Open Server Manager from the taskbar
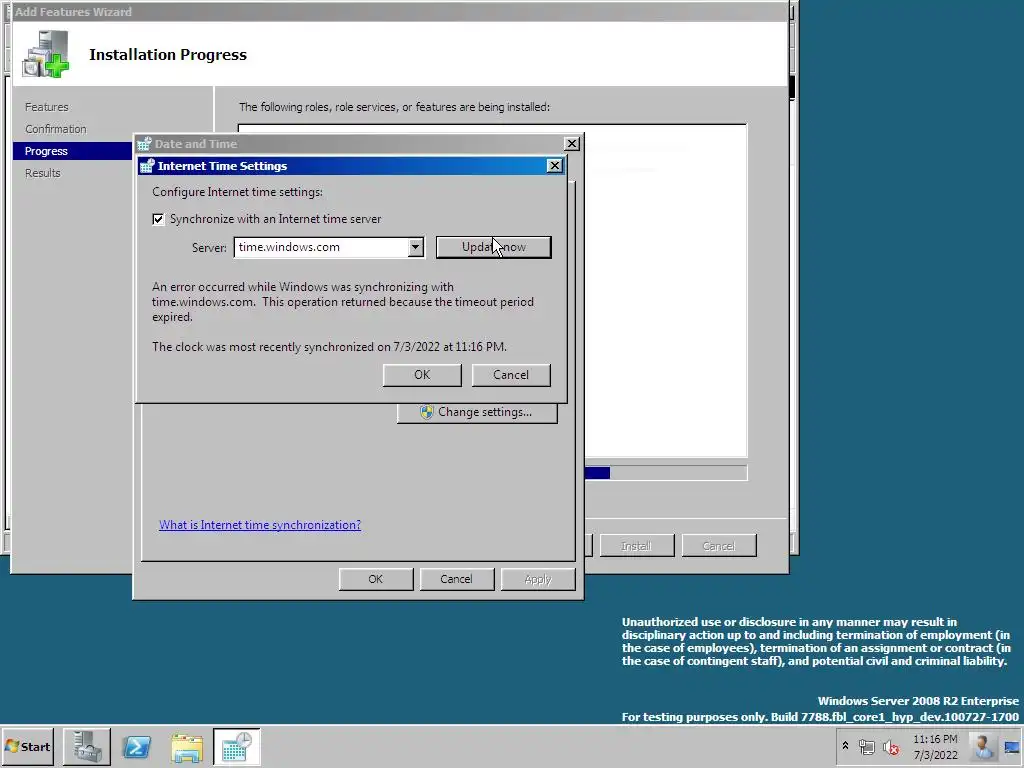Viewport: 1024px width, 768px height. coord(87,746)
